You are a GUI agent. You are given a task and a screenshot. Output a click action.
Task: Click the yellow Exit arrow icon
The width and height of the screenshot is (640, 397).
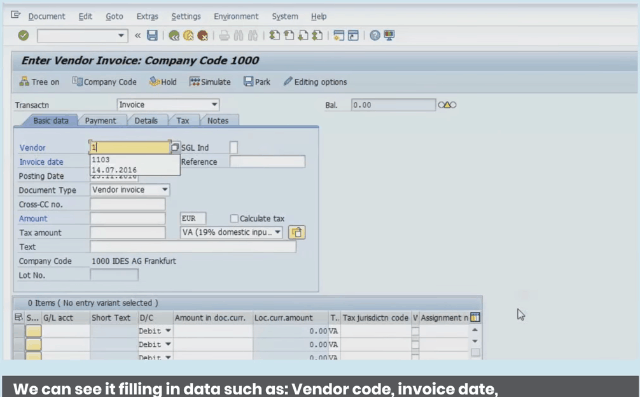pyautogui.click(x=188, y=36)
